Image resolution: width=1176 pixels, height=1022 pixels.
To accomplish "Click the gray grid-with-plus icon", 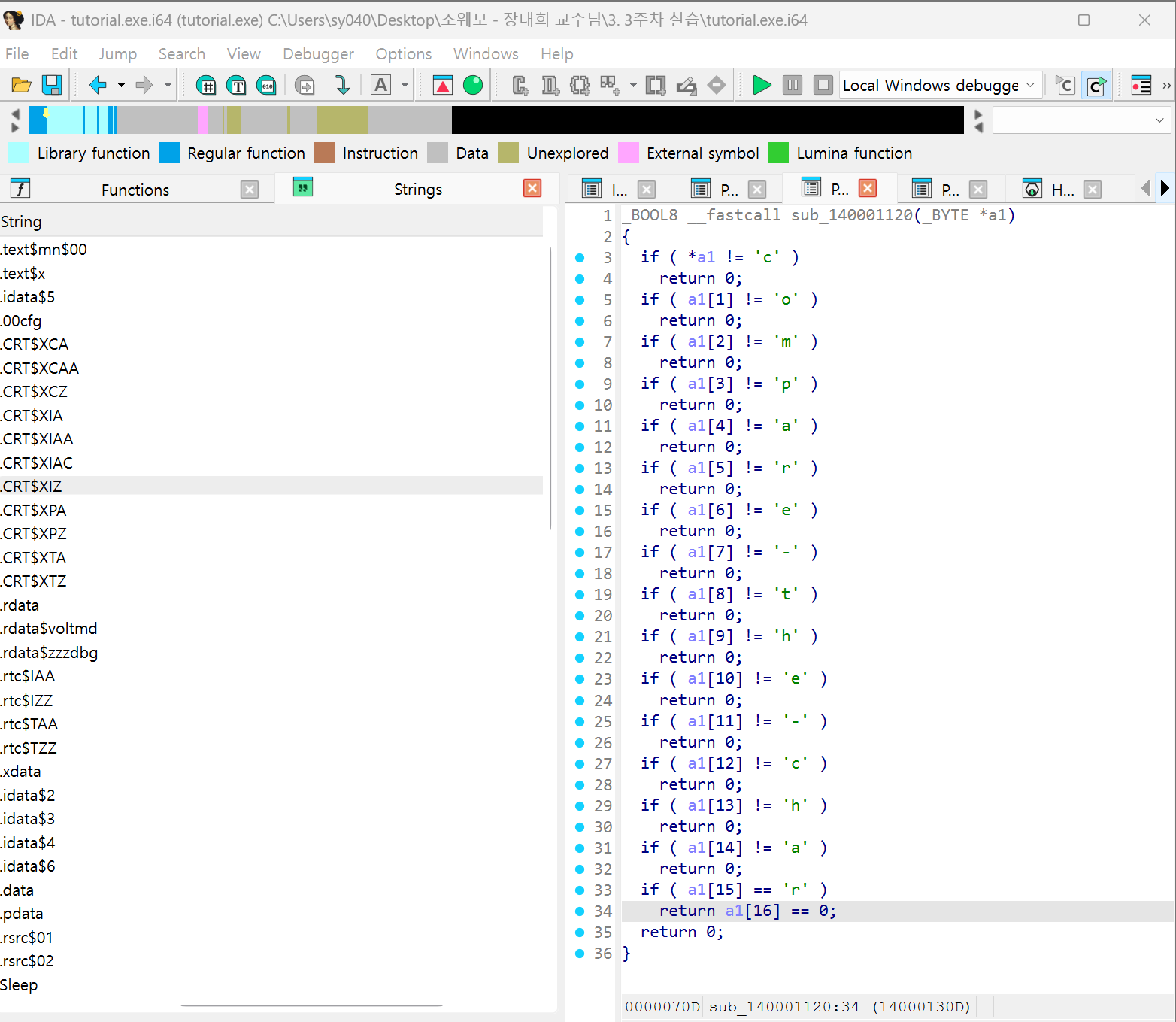I will [x=610, y=85].
